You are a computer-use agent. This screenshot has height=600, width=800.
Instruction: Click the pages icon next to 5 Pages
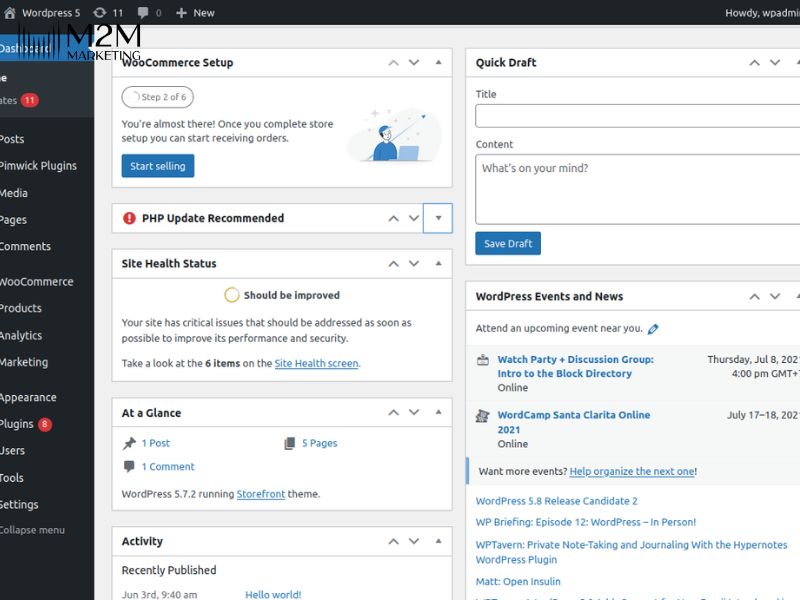(289, 443)
